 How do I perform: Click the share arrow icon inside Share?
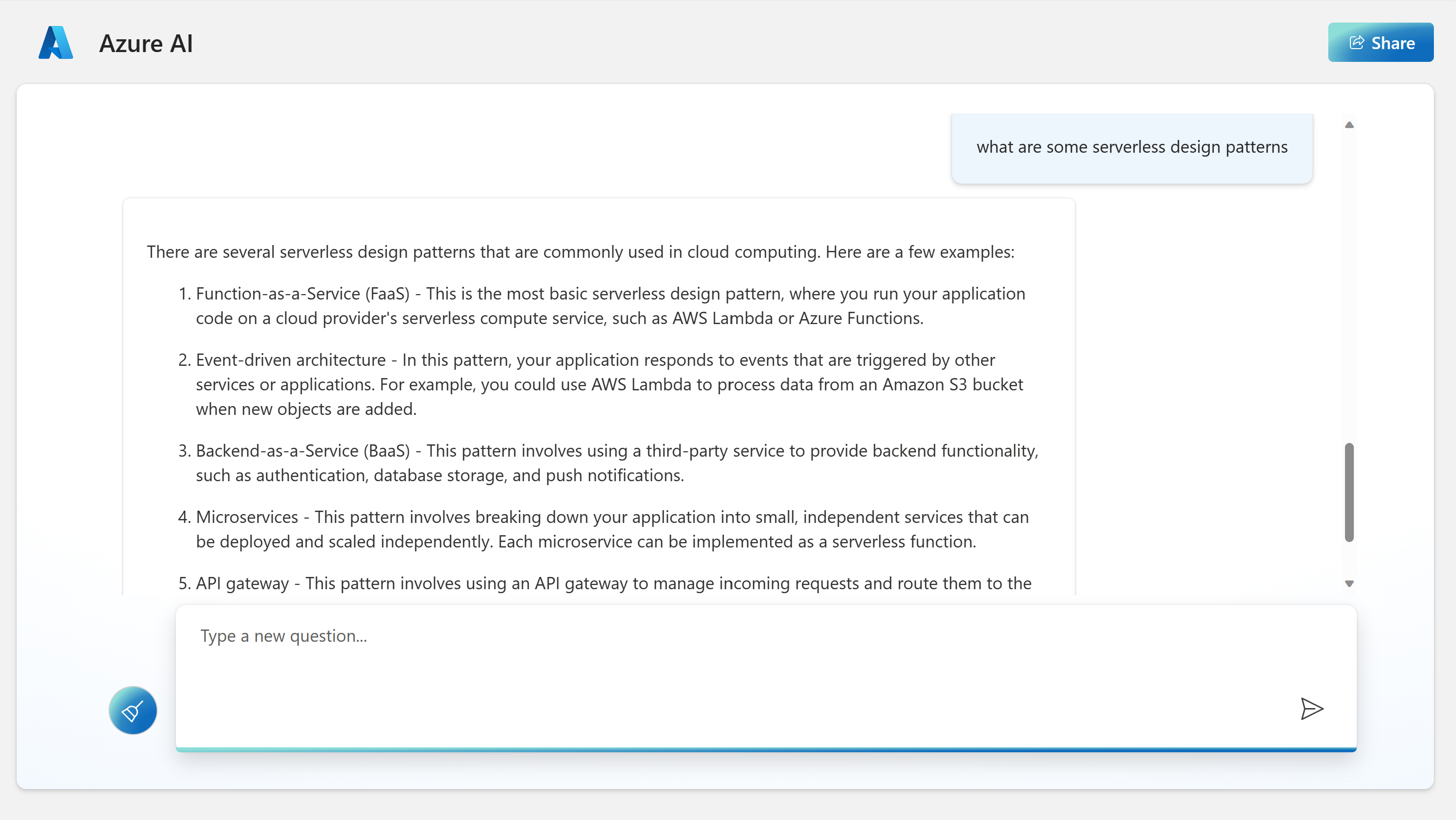coord(1356,43)
